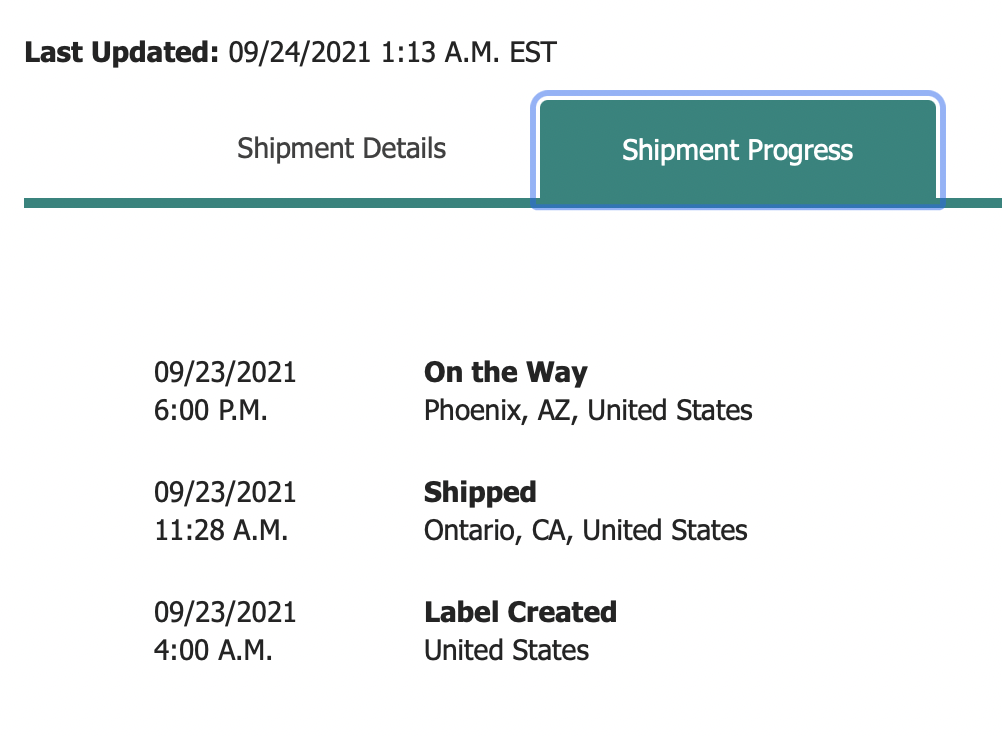The height and width of the screenshot is (736, 1002).
Task: Click the date beside Label Created
Action: [225, 612]
